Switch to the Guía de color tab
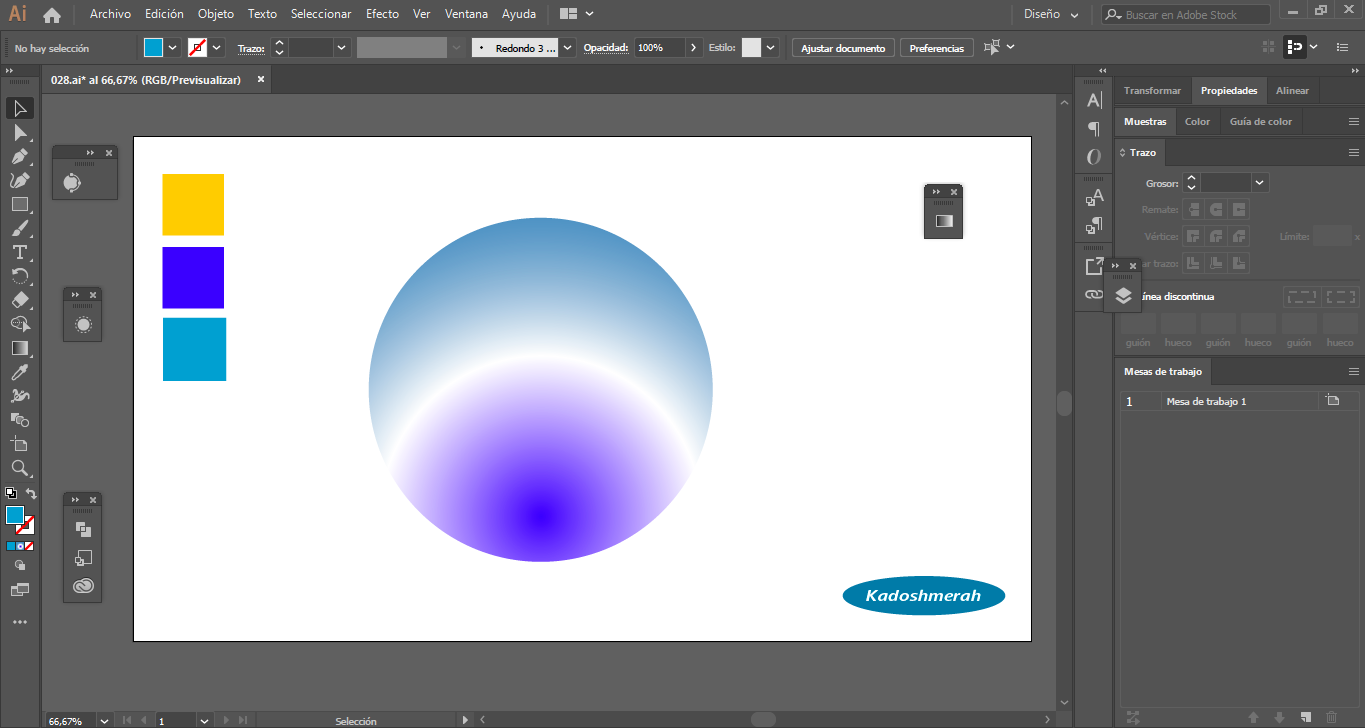 coord(1261,121)
